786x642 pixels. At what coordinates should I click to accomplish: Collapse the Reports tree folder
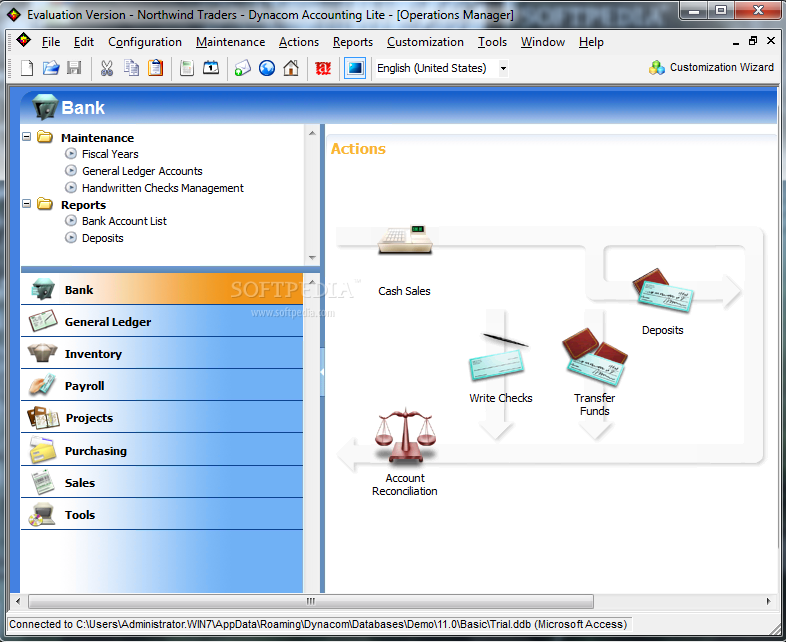pos(27,203)
